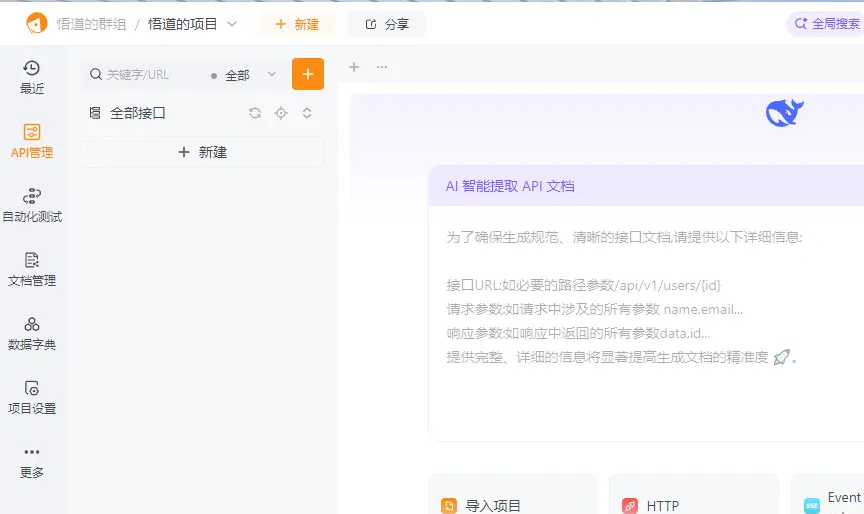Image resolution: width=864 pixels, height=514 pixels.
Task: Open the 导入项目 card
Action: click(512, 496)
